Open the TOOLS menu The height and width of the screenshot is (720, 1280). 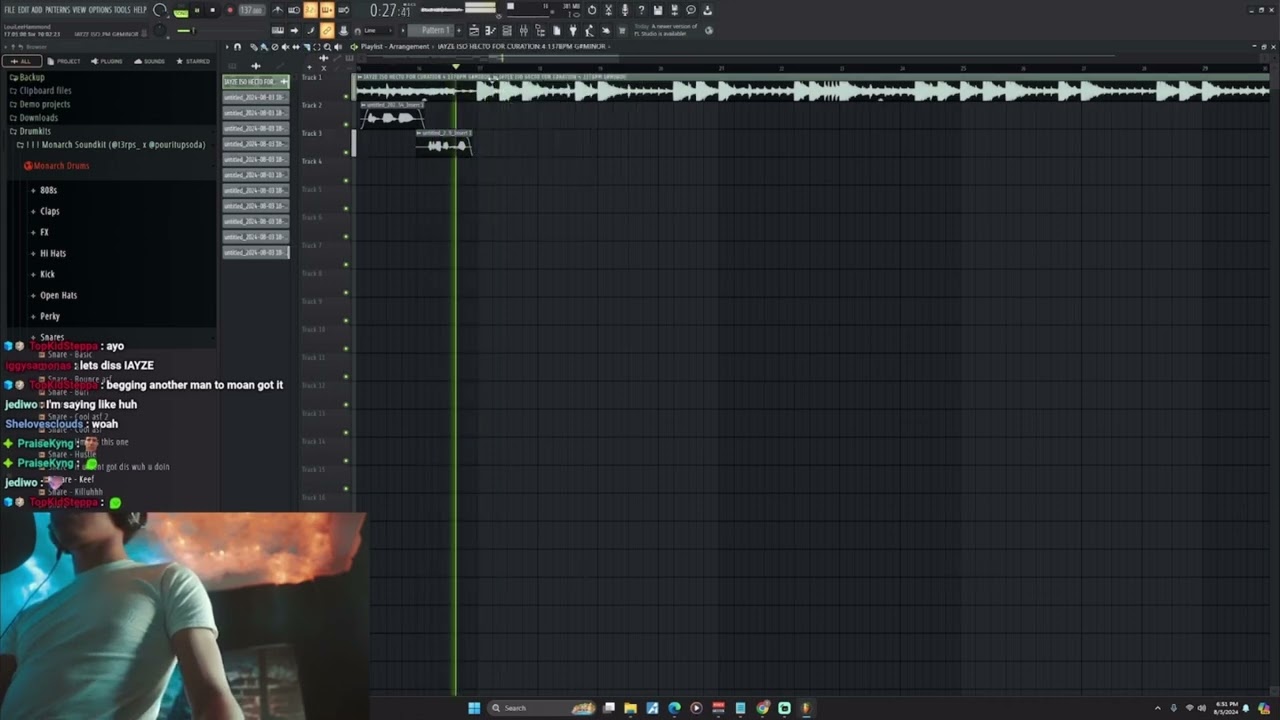[122, 10]
